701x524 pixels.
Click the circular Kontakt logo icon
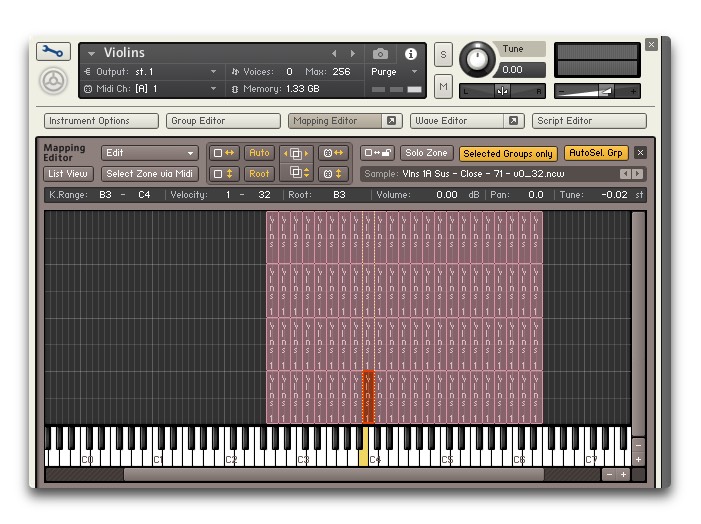click(53, 81)
